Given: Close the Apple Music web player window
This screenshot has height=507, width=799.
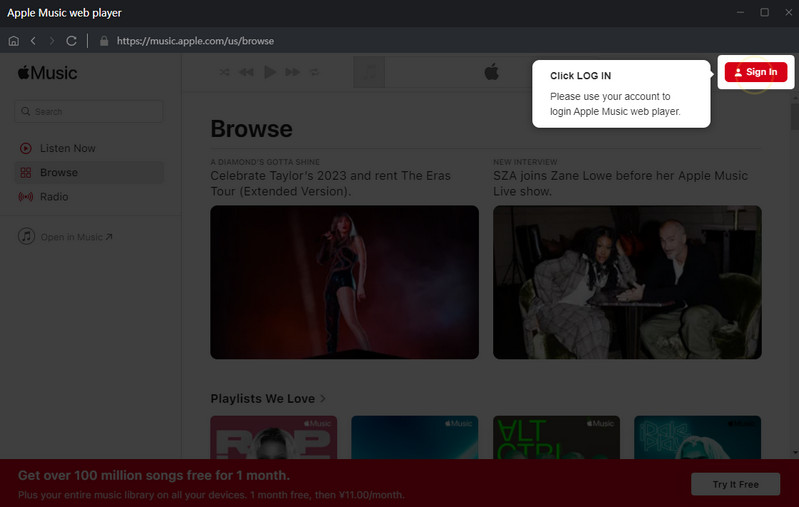Looking at the screenshot, I should click(788, 12).
